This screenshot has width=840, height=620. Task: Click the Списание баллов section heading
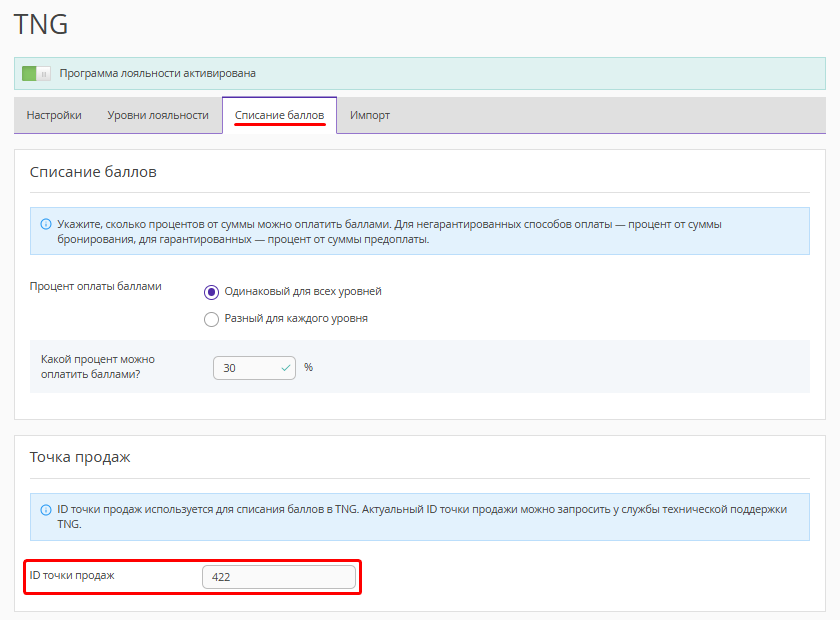coord(93,172)
